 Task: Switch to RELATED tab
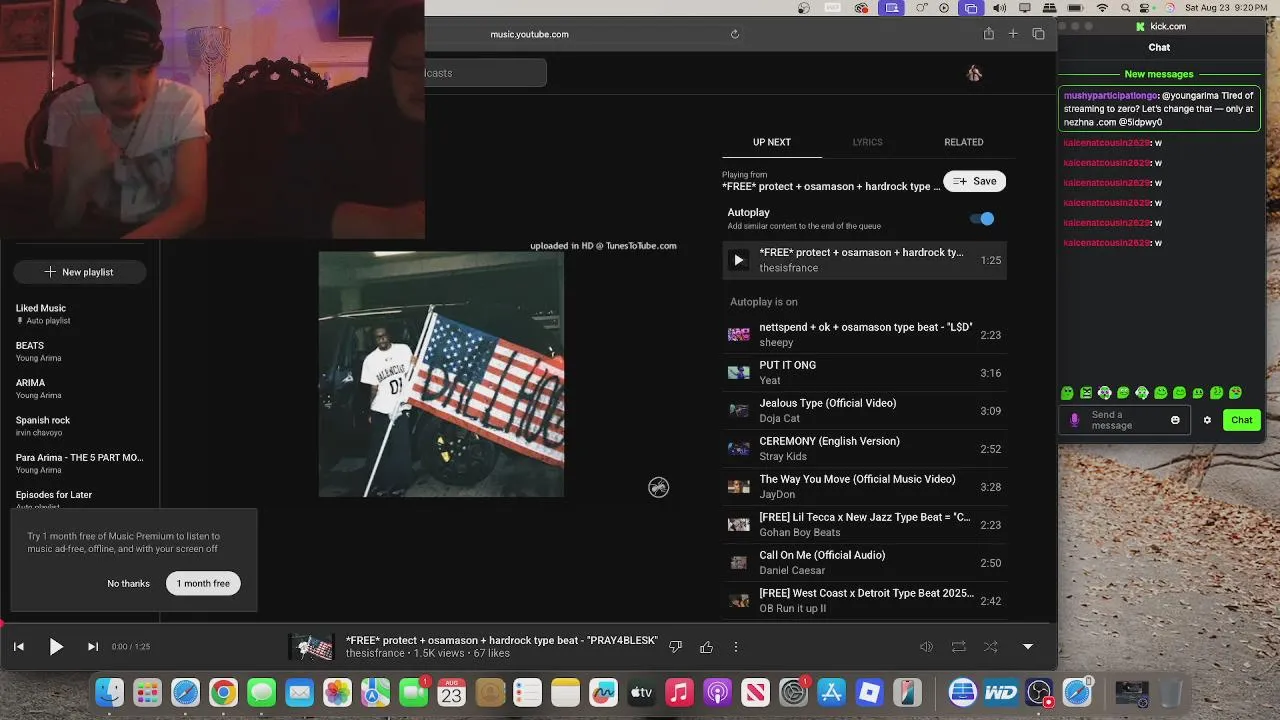[964, 142]
